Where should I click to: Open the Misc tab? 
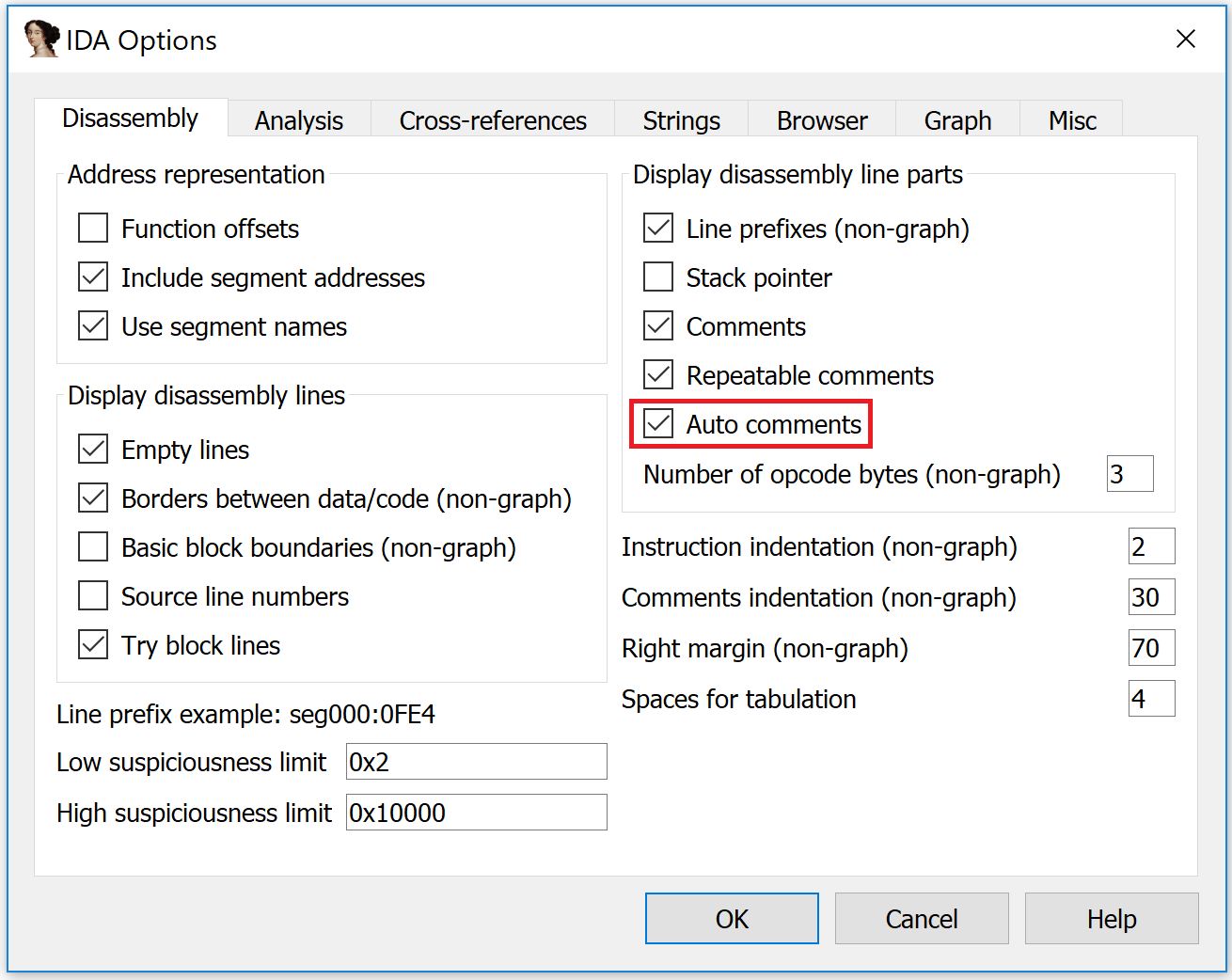point(1072,120)
